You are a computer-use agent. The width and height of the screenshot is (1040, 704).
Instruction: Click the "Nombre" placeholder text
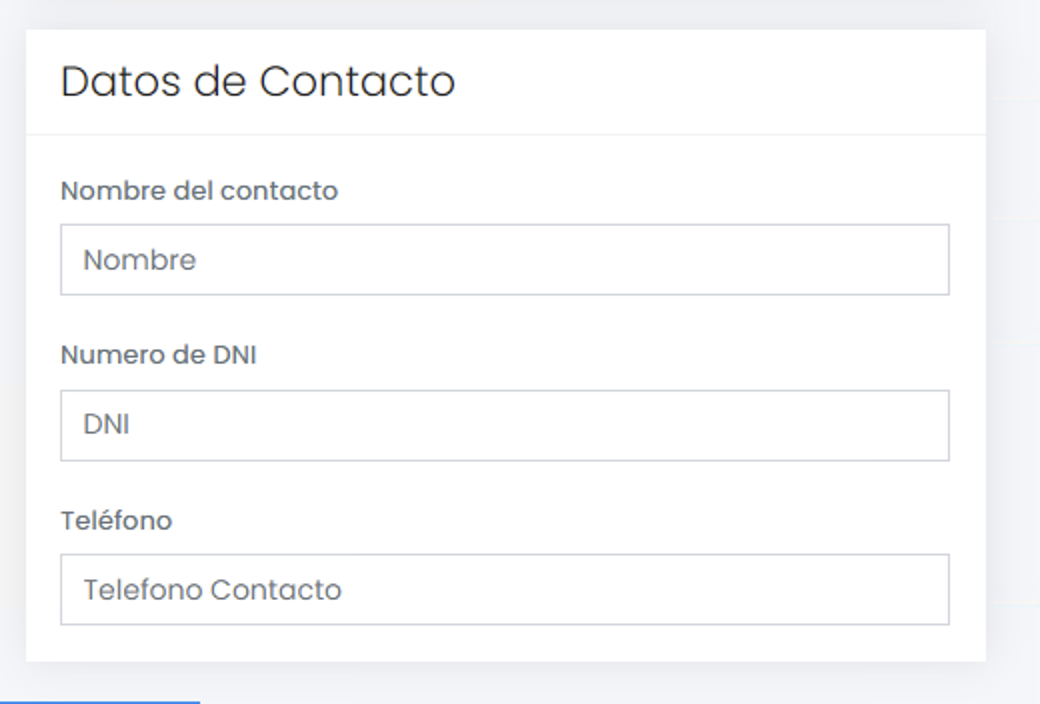pos(139,261)
